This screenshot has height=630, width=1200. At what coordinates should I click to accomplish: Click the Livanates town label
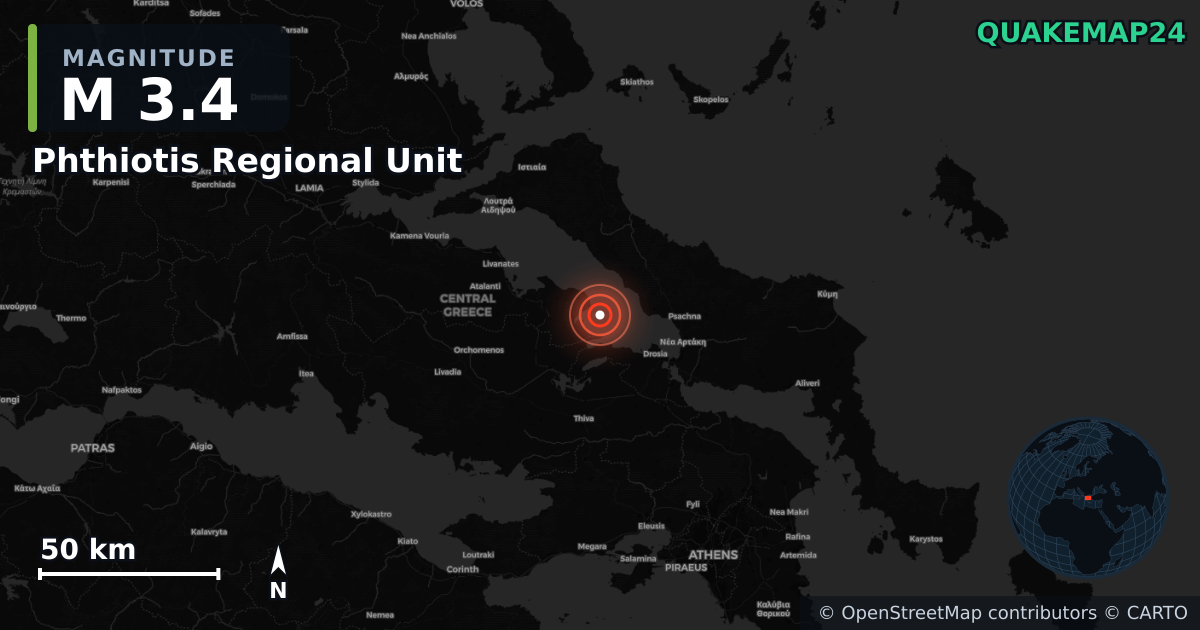[501, 264]
